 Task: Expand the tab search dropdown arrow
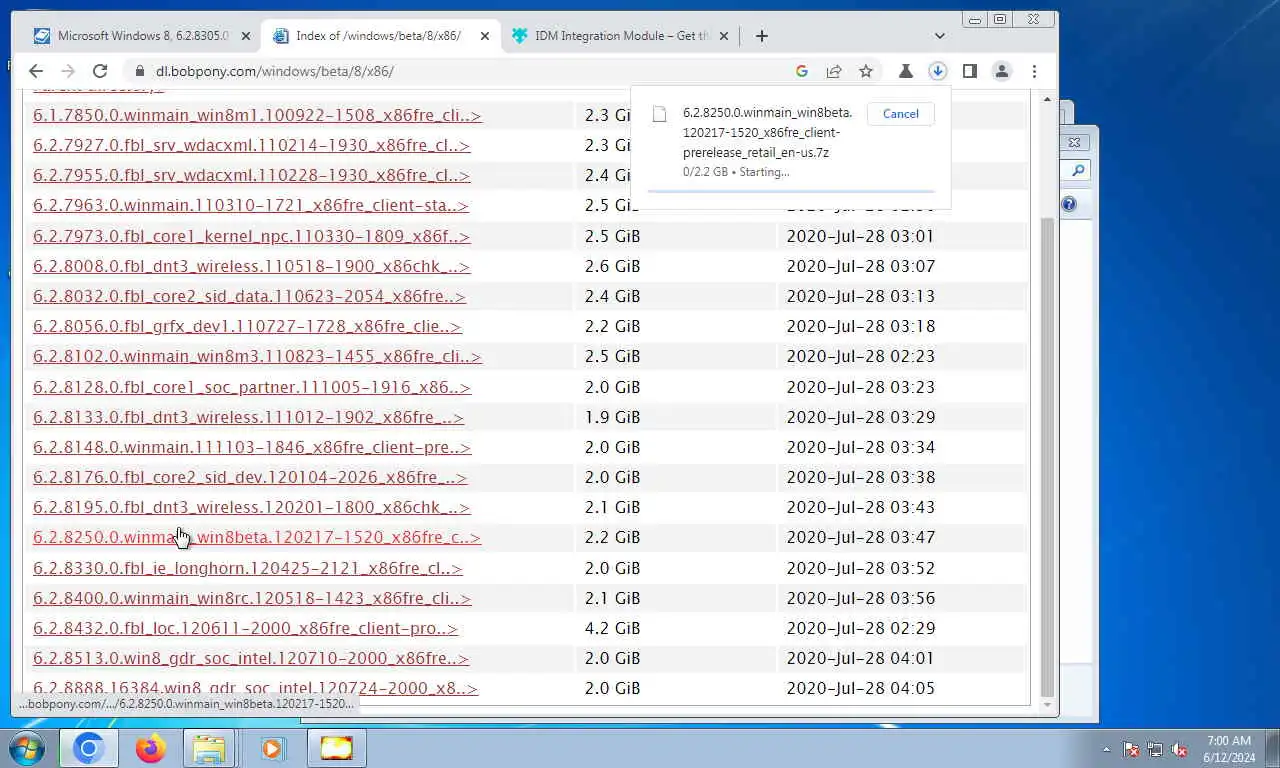click(939, 36)
